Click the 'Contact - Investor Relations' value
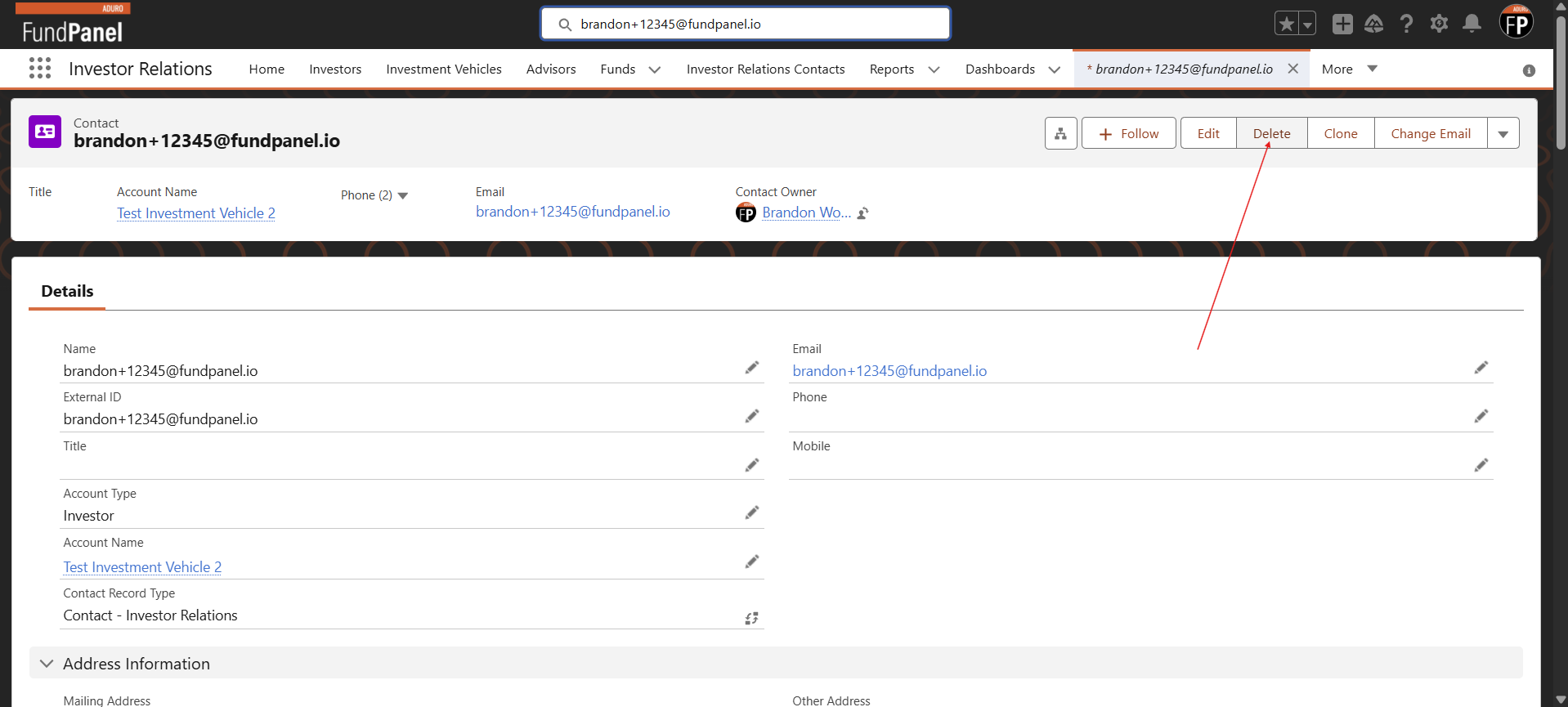The height and width of the screenshot is (707, 1568). pos(150,615)
